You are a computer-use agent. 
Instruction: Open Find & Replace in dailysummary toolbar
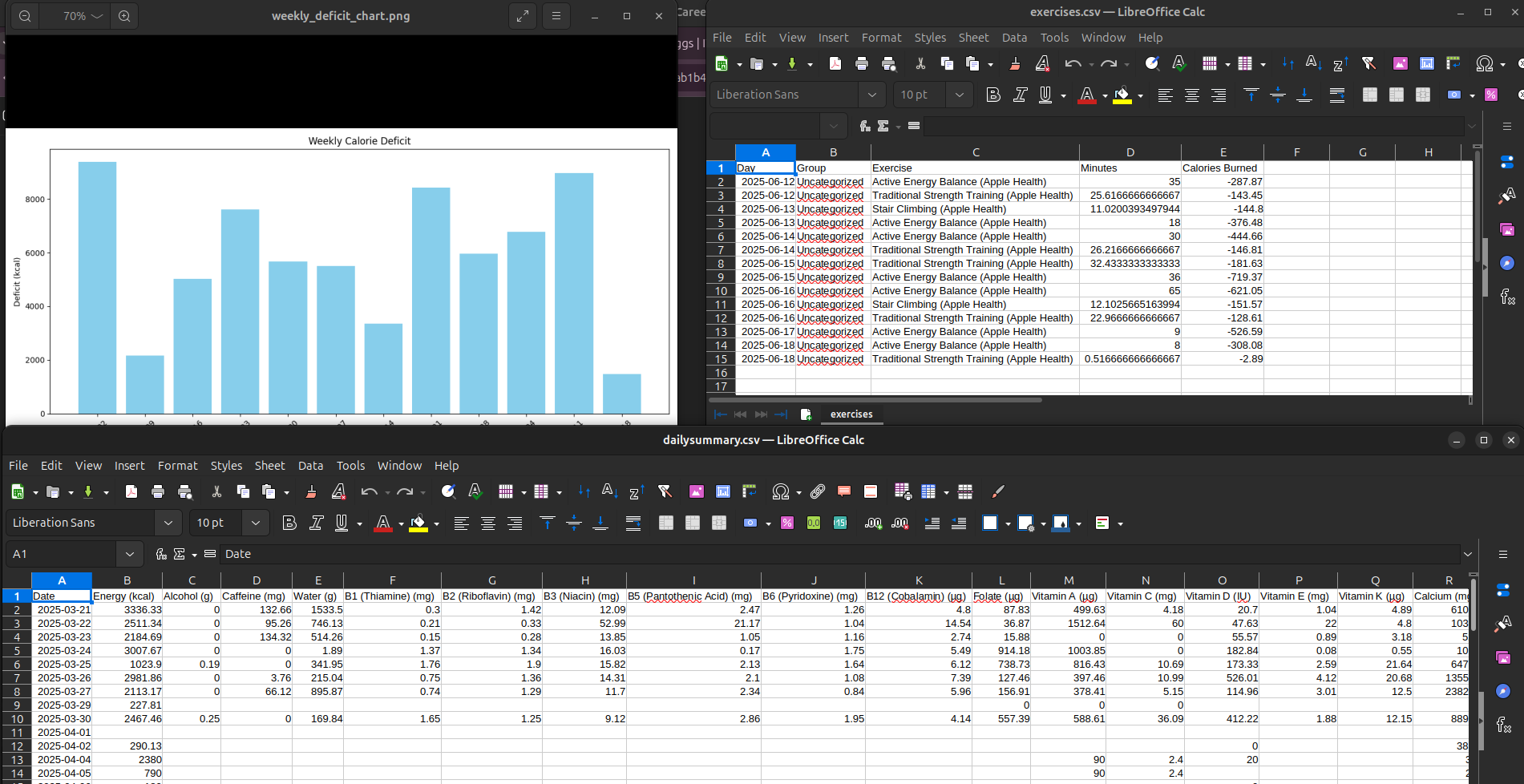448,491
